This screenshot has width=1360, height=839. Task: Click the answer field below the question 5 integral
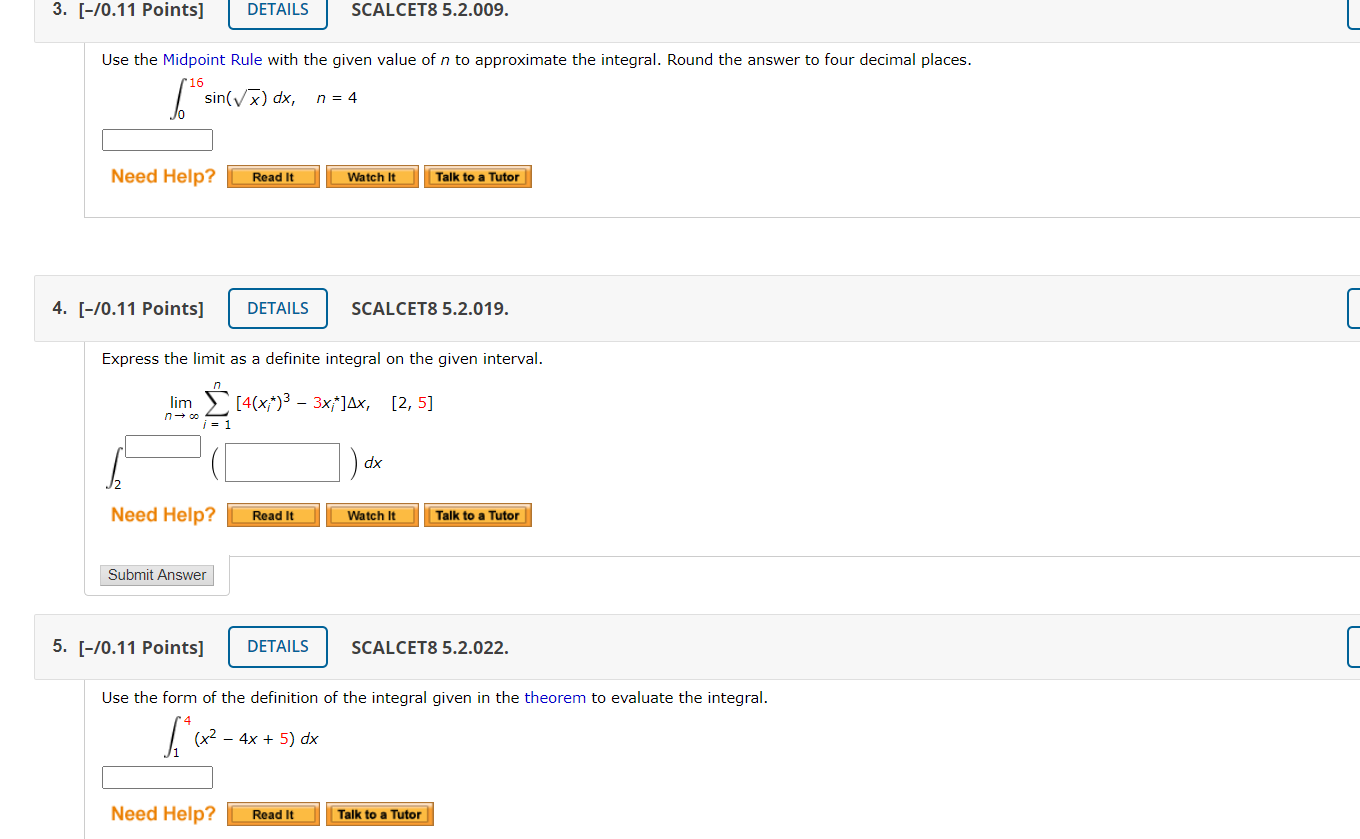156,776
